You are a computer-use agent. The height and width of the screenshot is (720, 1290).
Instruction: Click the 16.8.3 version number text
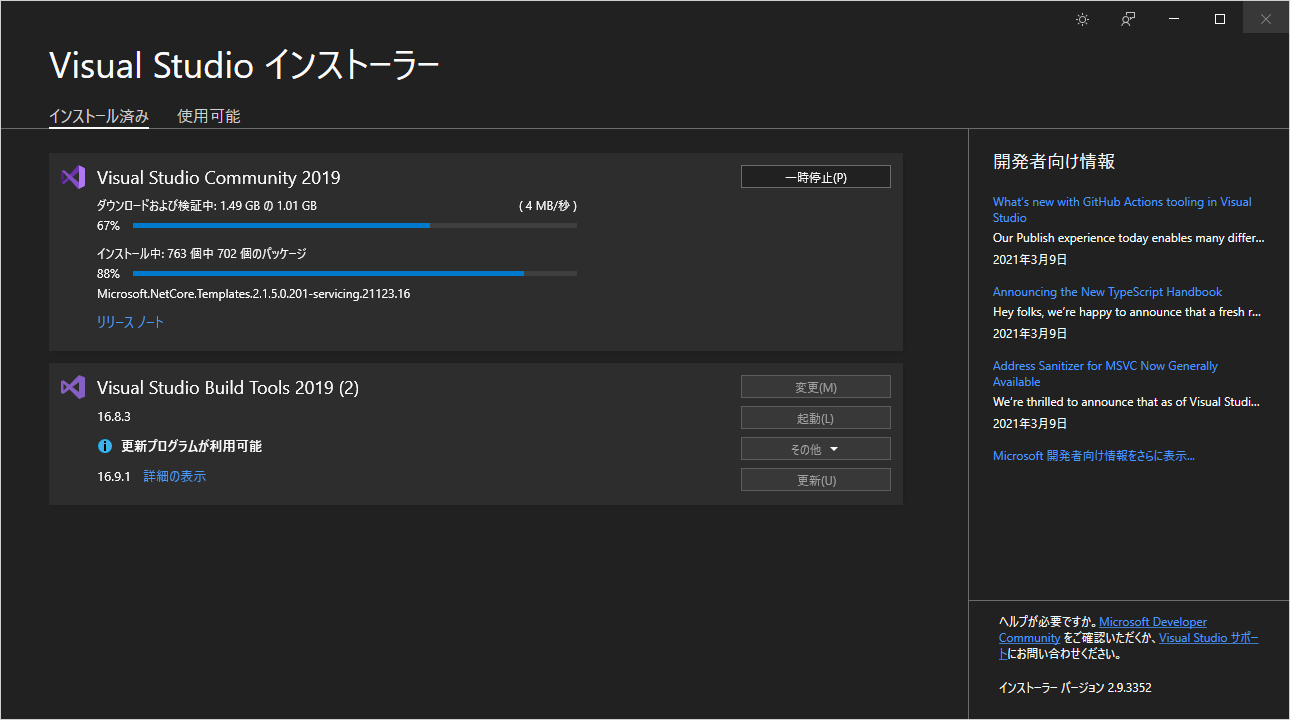pos(114,416)
